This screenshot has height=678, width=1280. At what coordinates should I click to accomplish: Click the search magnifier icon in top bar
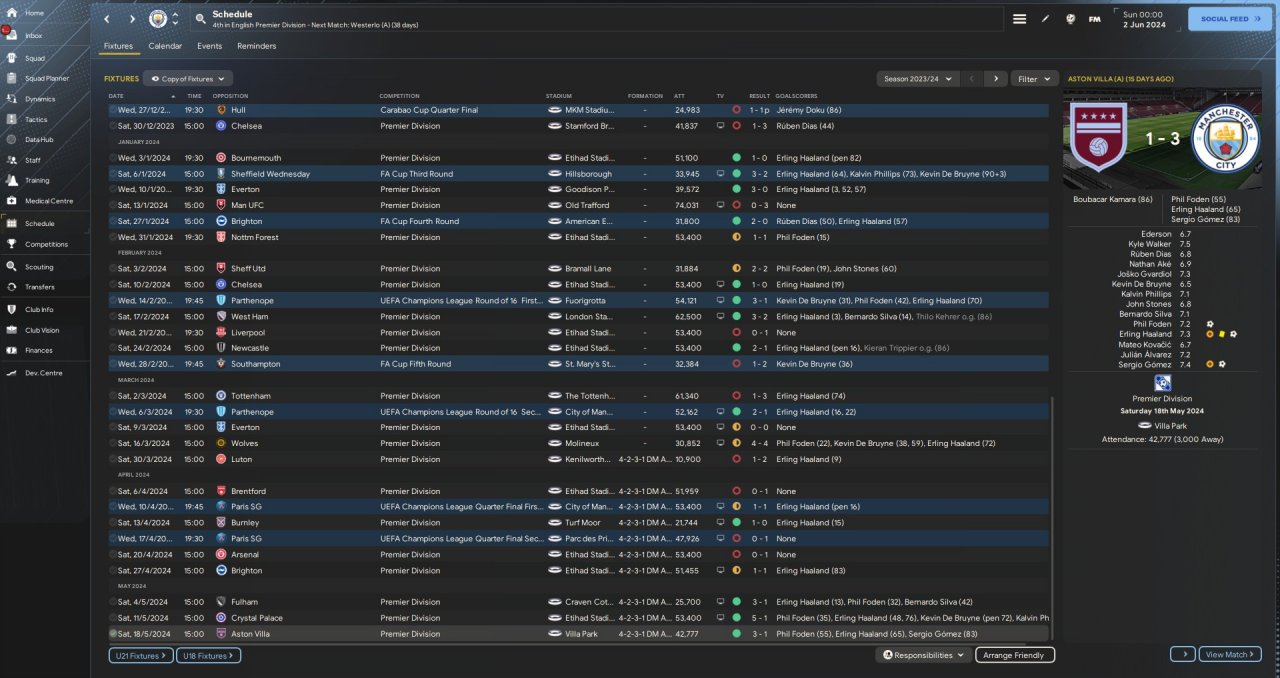(200, 19)
